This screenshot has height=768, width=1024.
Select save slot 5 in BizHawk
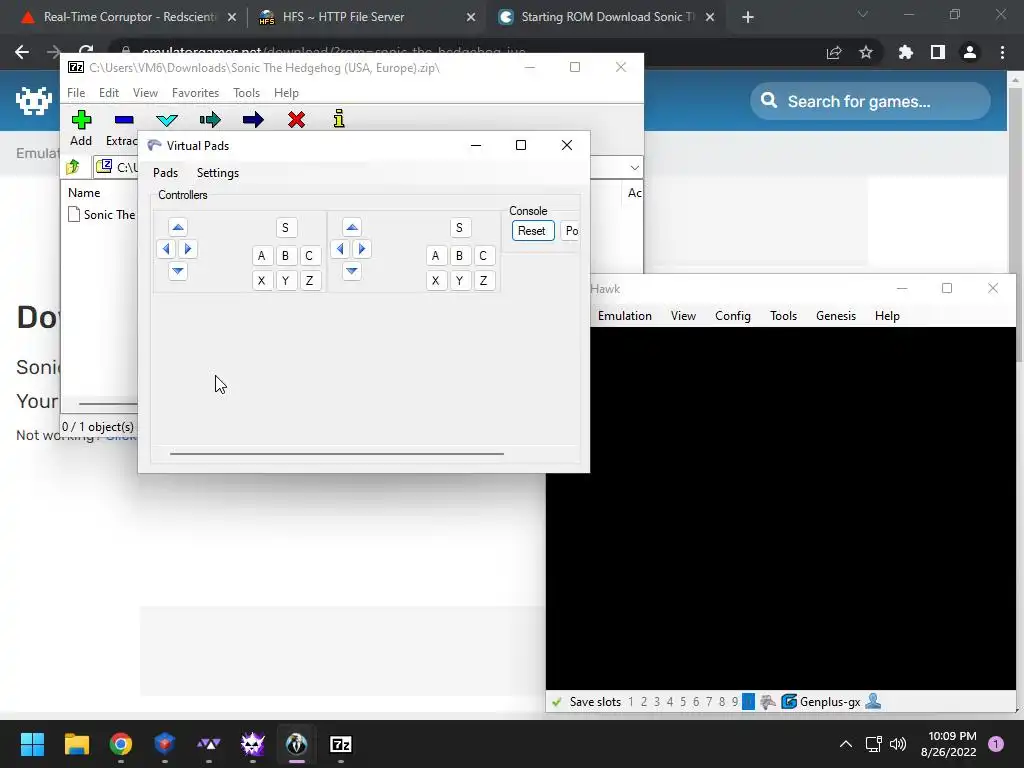point(683,702)
